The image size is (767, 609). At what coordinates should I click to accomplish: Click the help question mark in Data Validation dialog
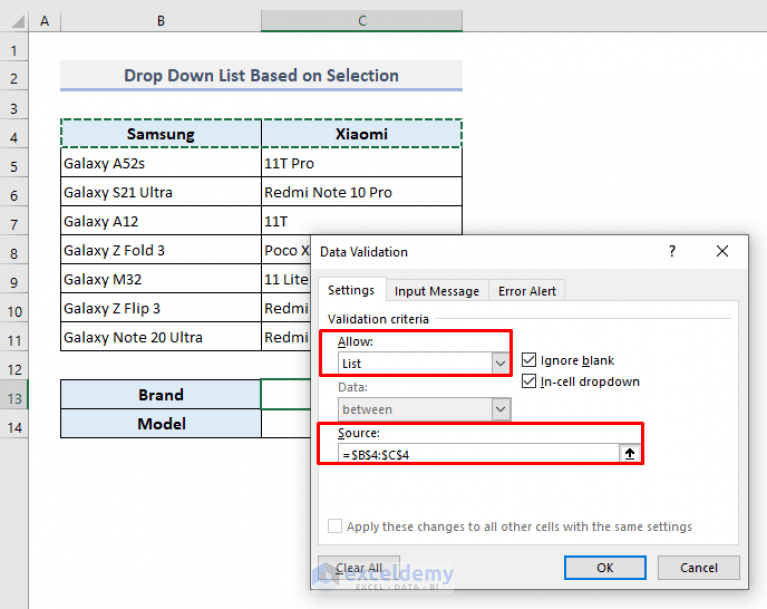point(672,251)
